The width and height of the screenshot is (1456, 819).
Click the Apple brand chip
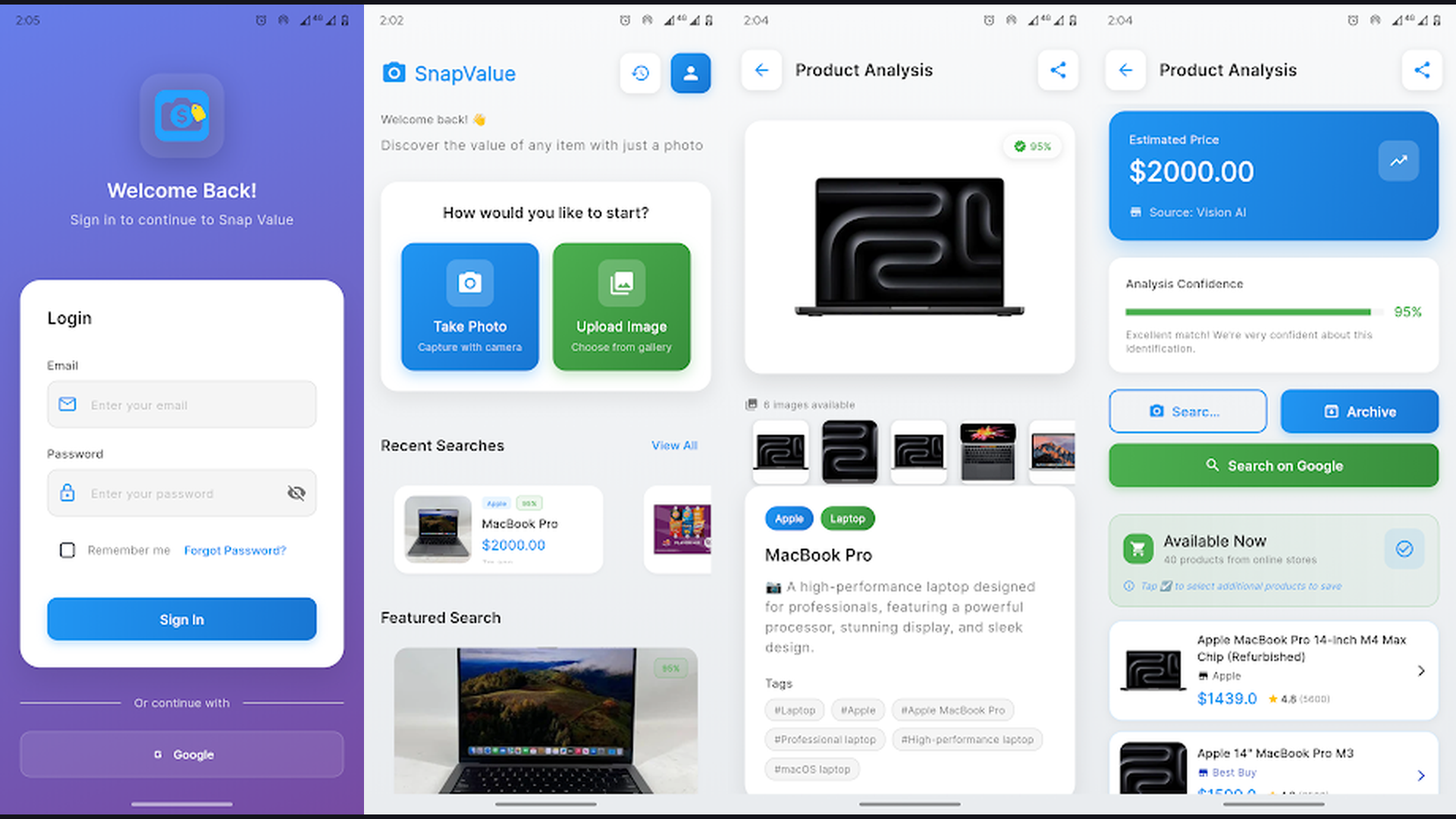point(789,519)
